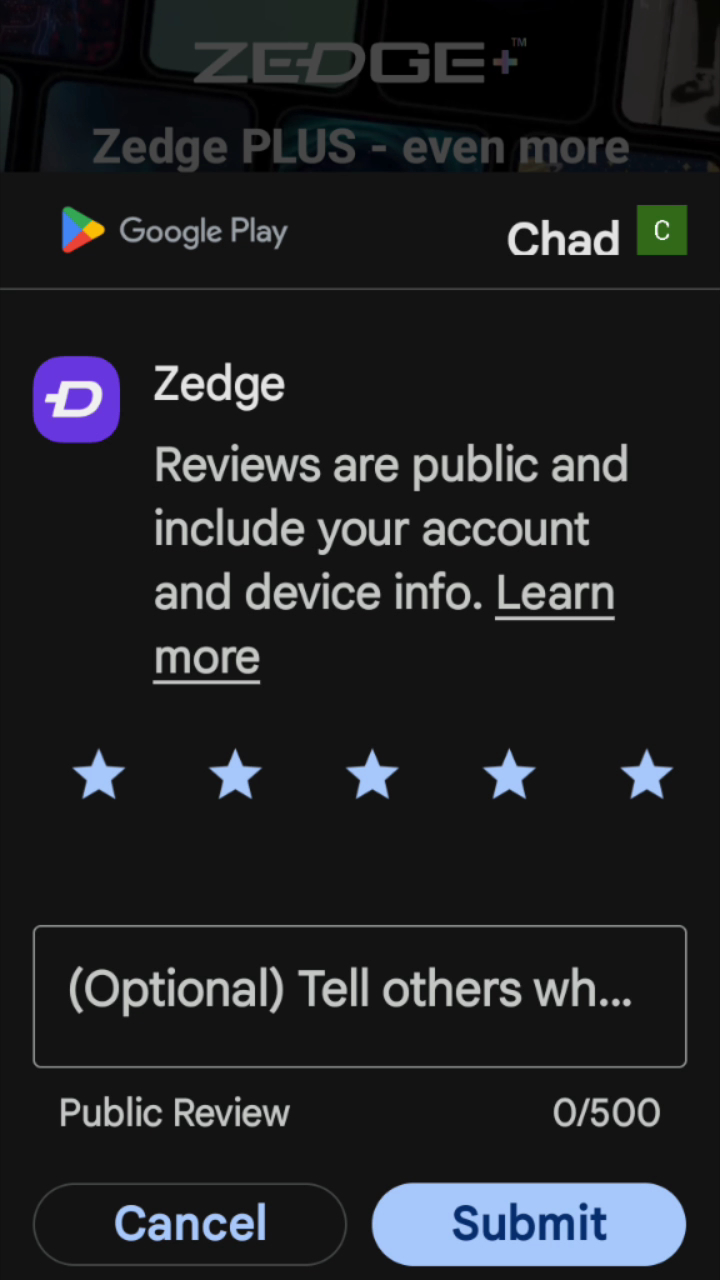Tap the dimmed ZEDGE+ logo behind dialog
This screenshot has height=1280, width=720.
[359, 61]
